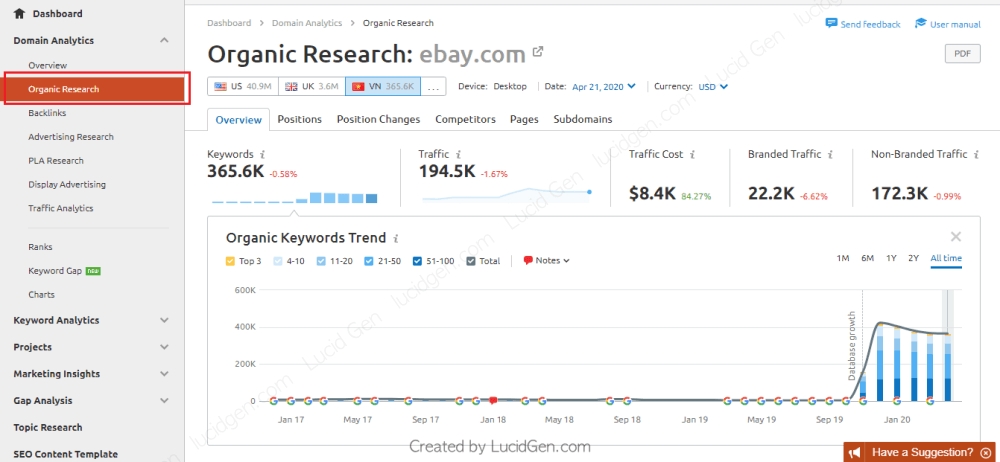This screenshot has height=462, width=1000.
Task: Open PLA Research in sidebar
Action: tap(56, 161)
